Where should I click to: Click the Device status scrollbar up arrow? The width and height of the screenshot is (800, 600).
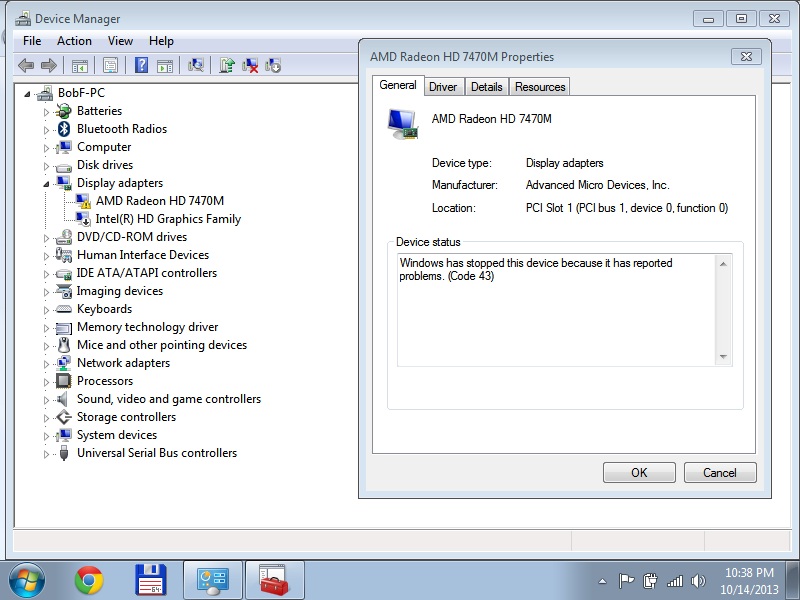click(x=723, y=264)
